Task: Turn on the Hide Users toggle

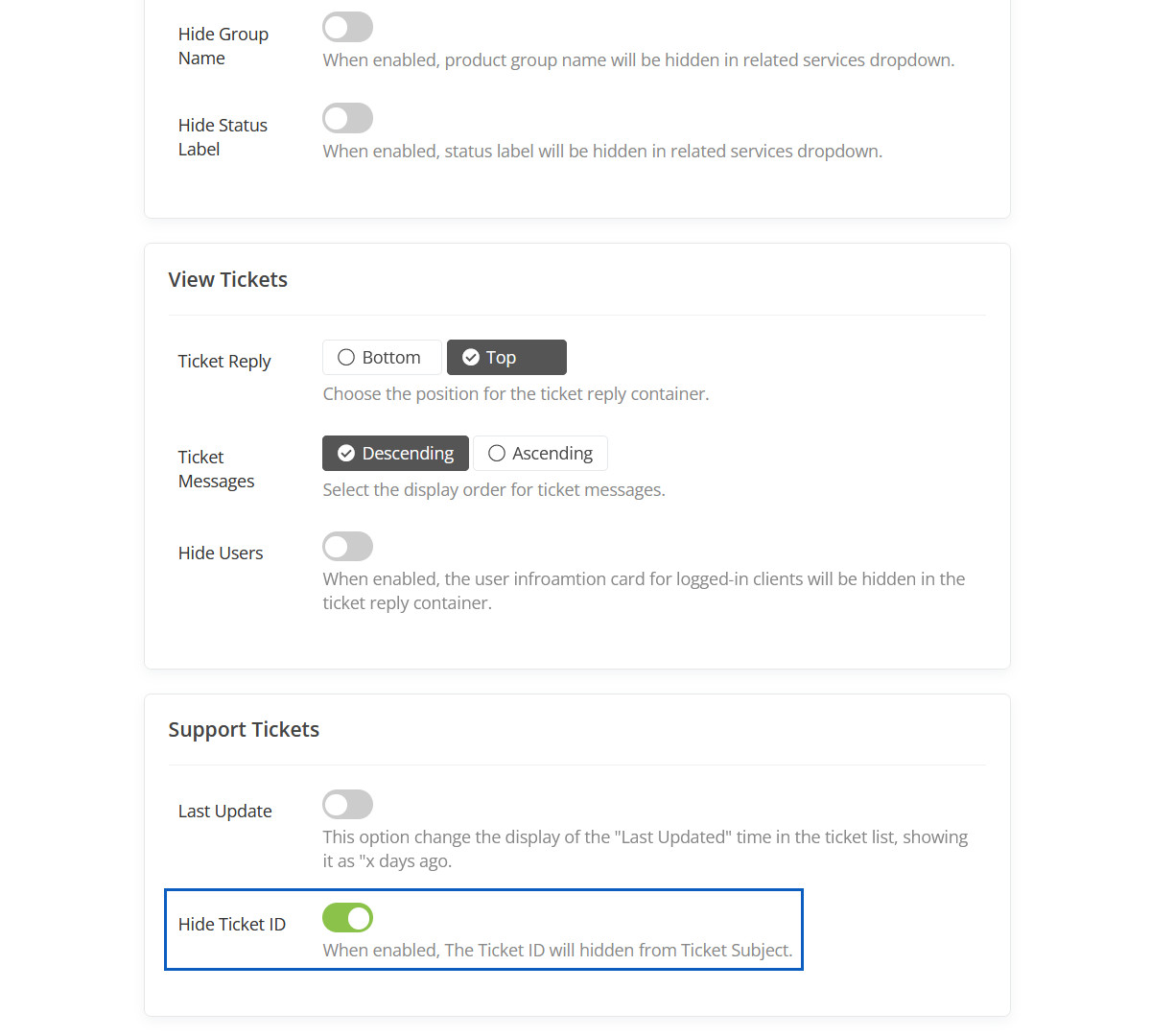Action: 347,546
